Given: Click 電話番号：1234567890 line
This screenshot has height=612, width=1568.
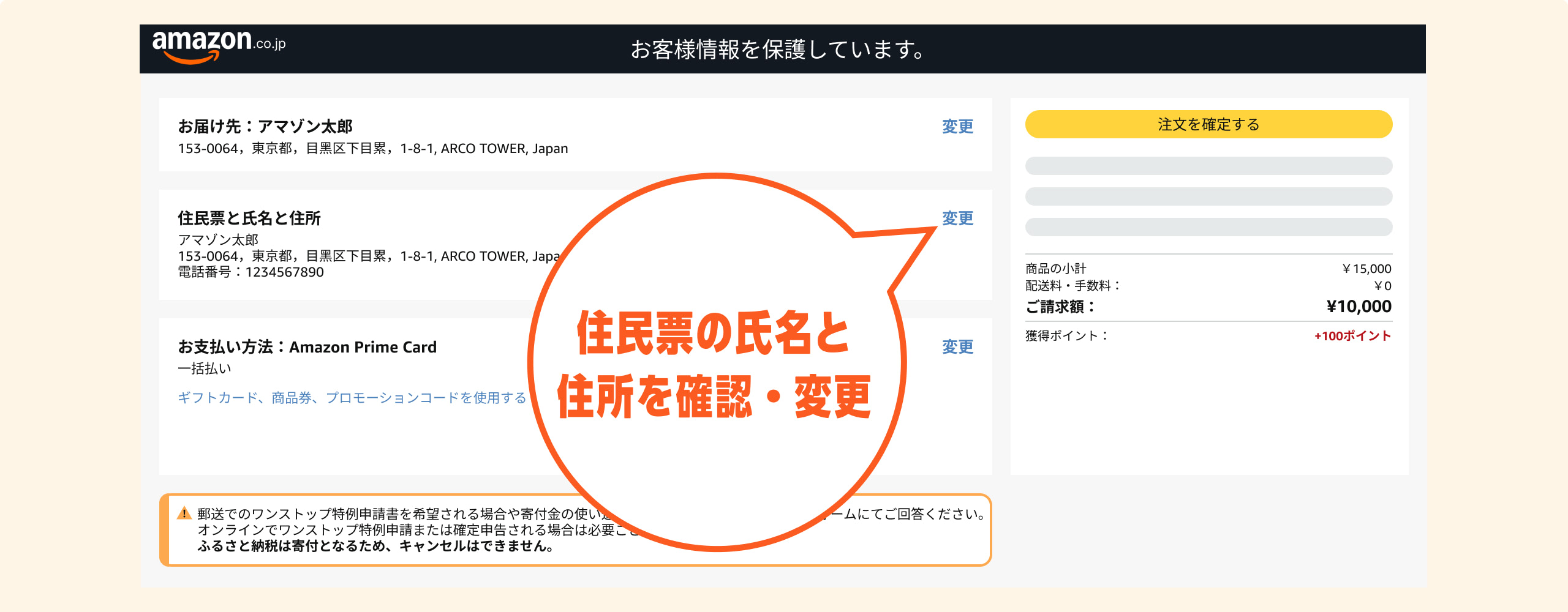Looking at the screenshot, I should pos(251,272).
